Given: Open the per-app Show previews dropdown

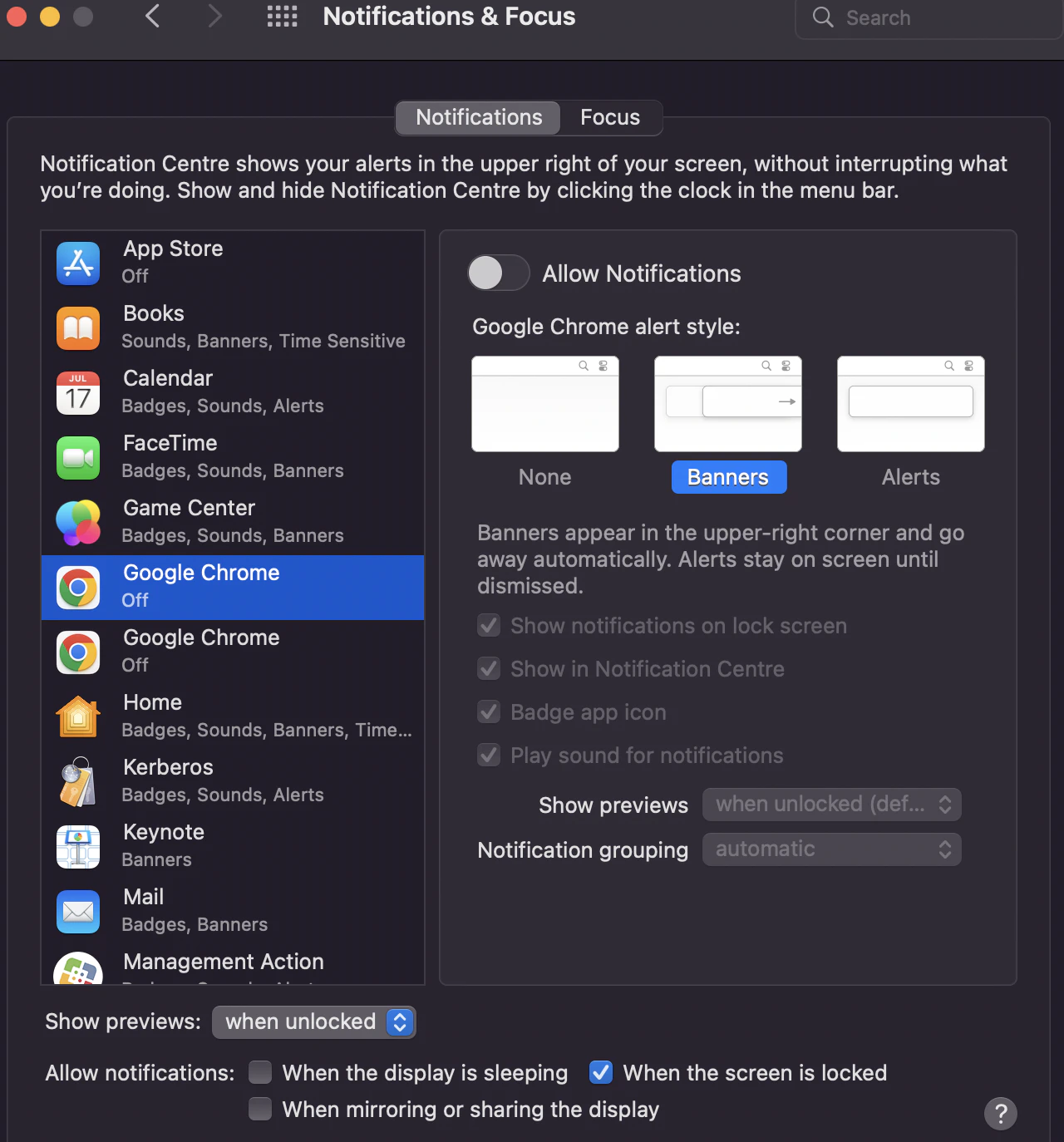Looking at the screenshot, I should coord(832,804).
